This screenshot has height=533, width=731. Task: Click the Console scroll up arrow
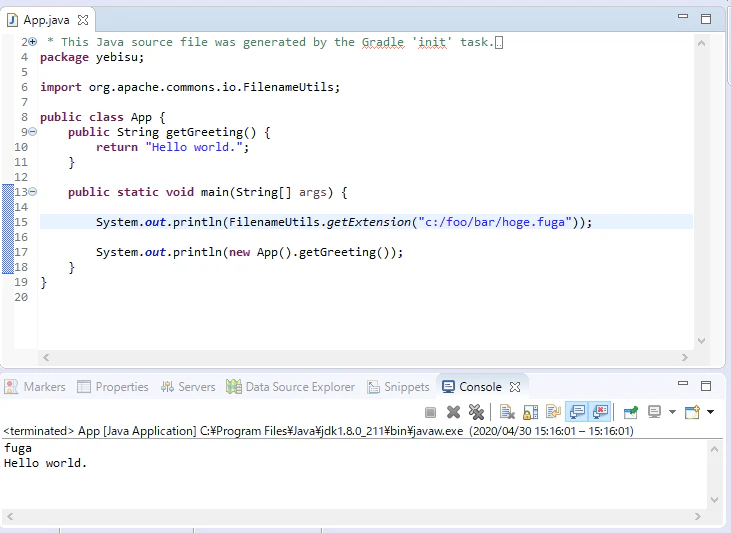714,450
